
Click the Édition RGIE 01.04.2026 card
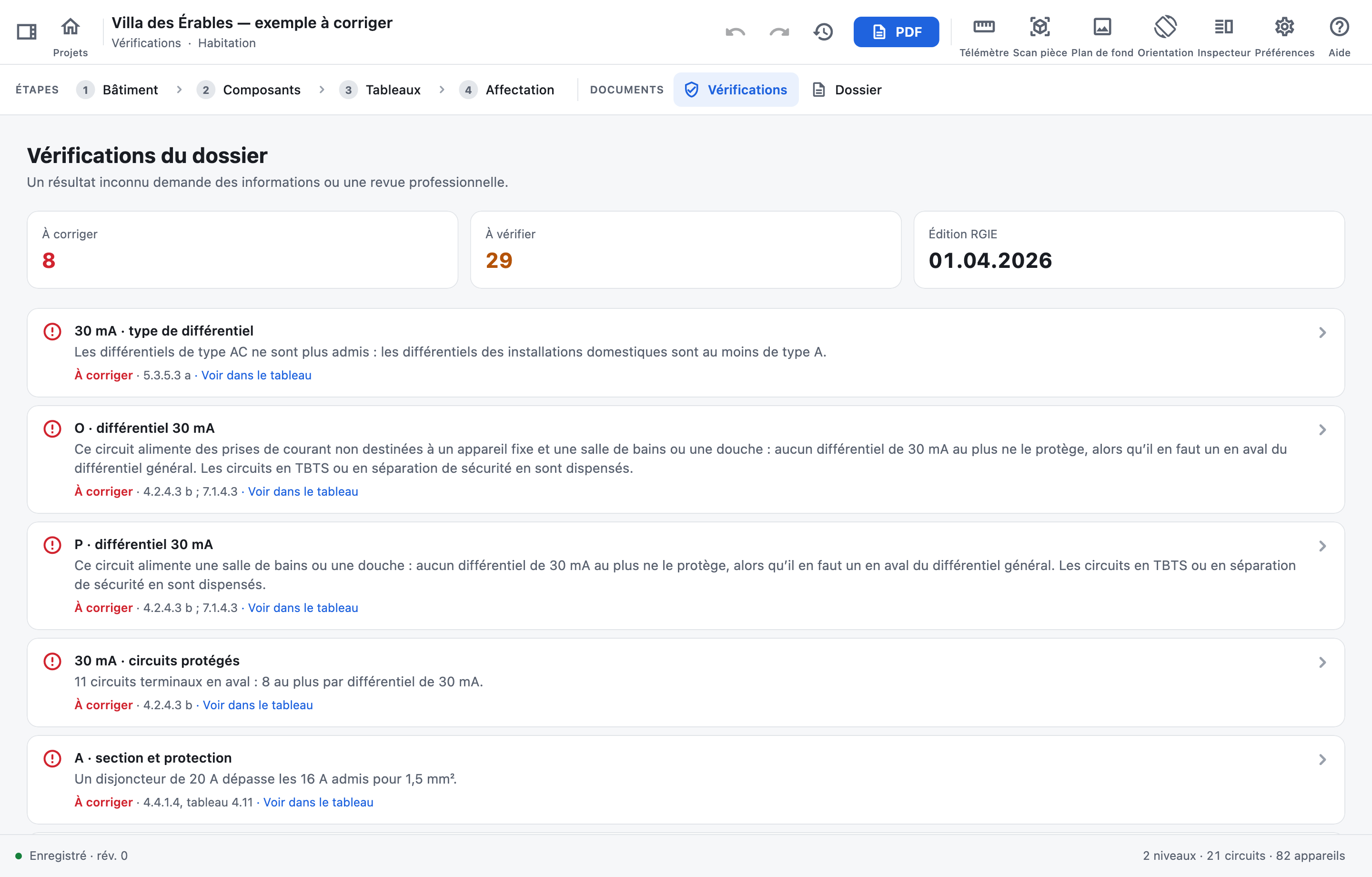coord(1129,250)
